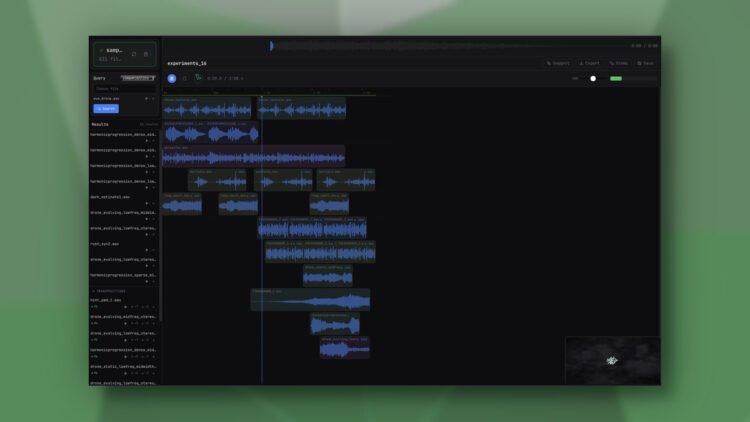Click the blue Search button
This screenshot has height=422, width=750.
(x=106, y=109)
